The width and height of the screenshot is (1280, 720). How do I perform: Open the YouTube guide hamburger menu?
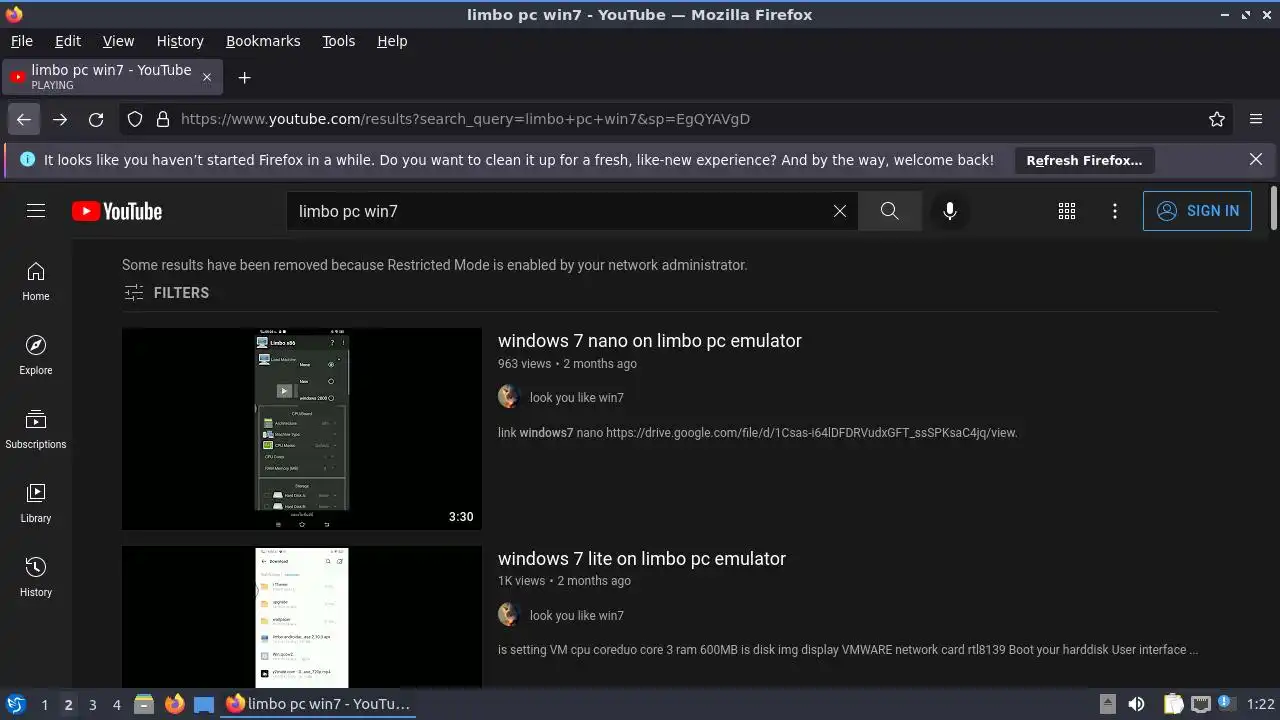36,211
